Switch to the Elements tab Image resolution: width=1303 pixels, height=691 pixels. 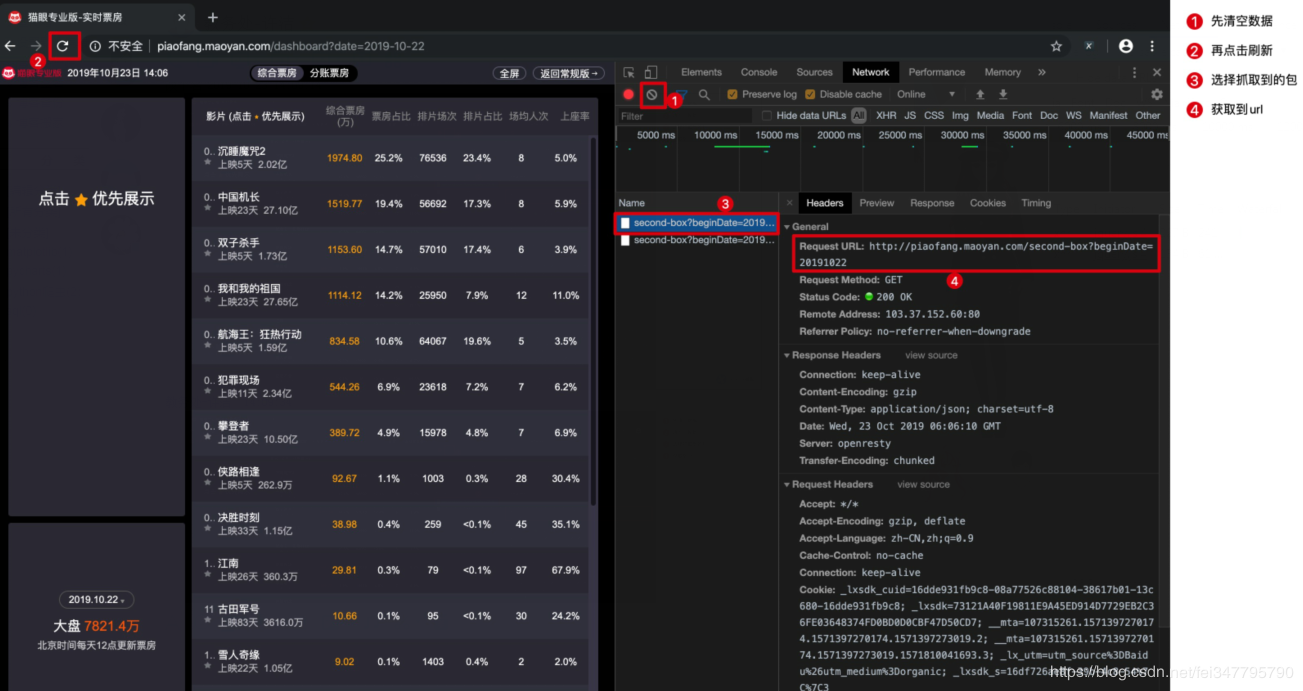click(x=701, y=72)
